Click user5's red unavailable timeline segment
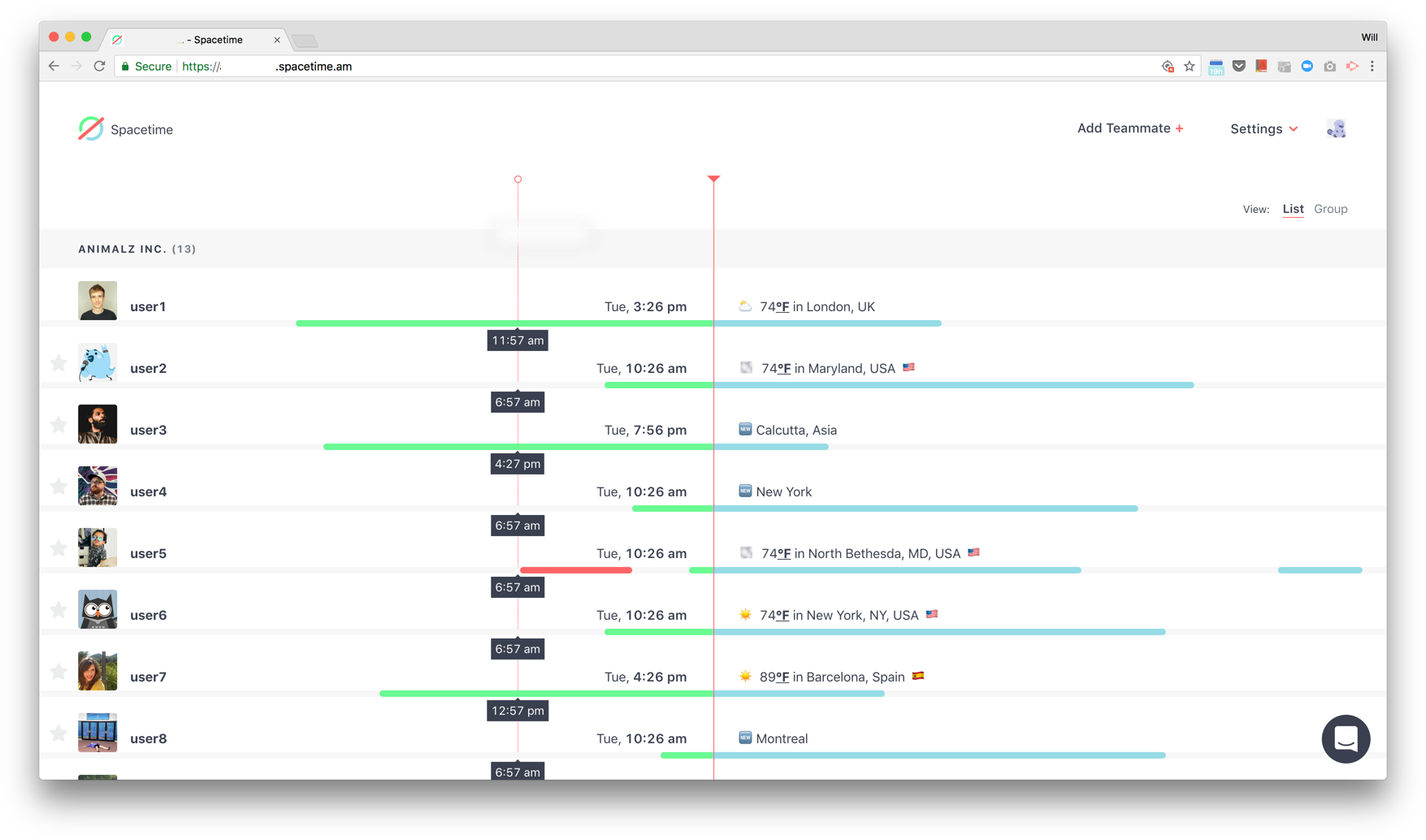 click(x=576, y=570)
